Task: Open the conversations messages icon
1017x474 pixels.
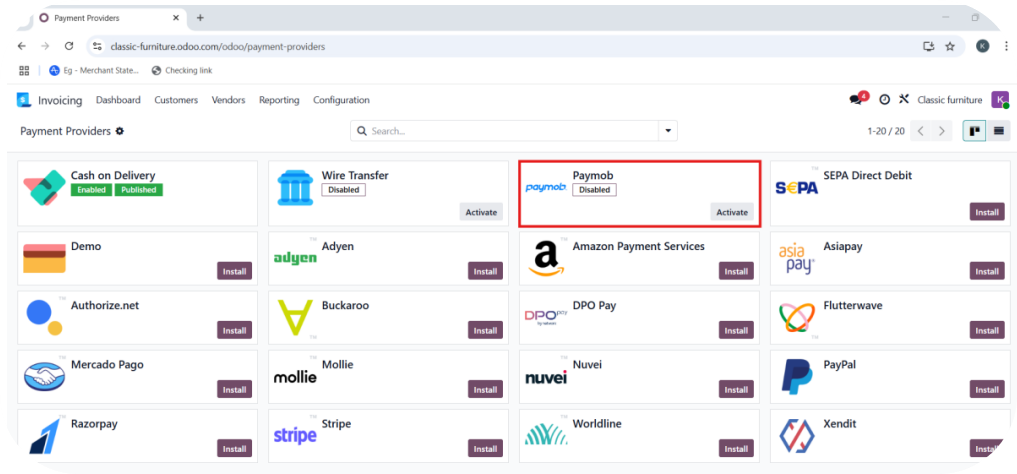Action: 856,100
